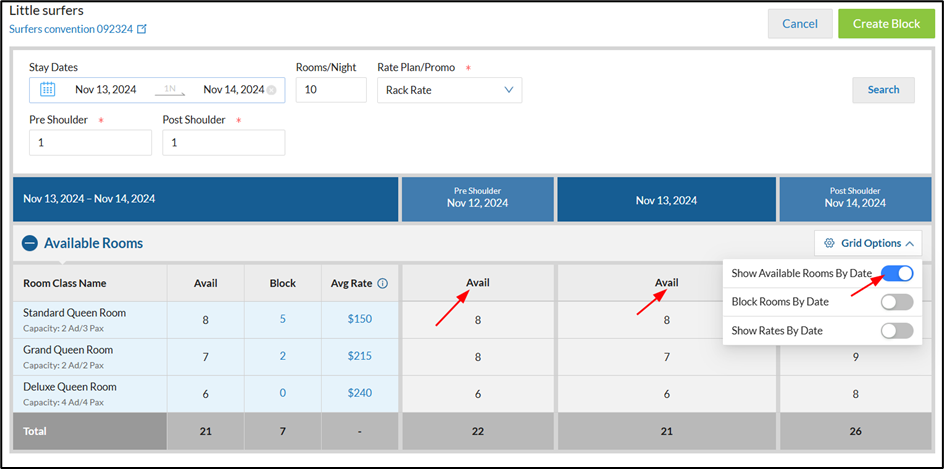Click the Room Class Name column header
Image resolution: width=944 pixels, height=469 pixels.
64,284
